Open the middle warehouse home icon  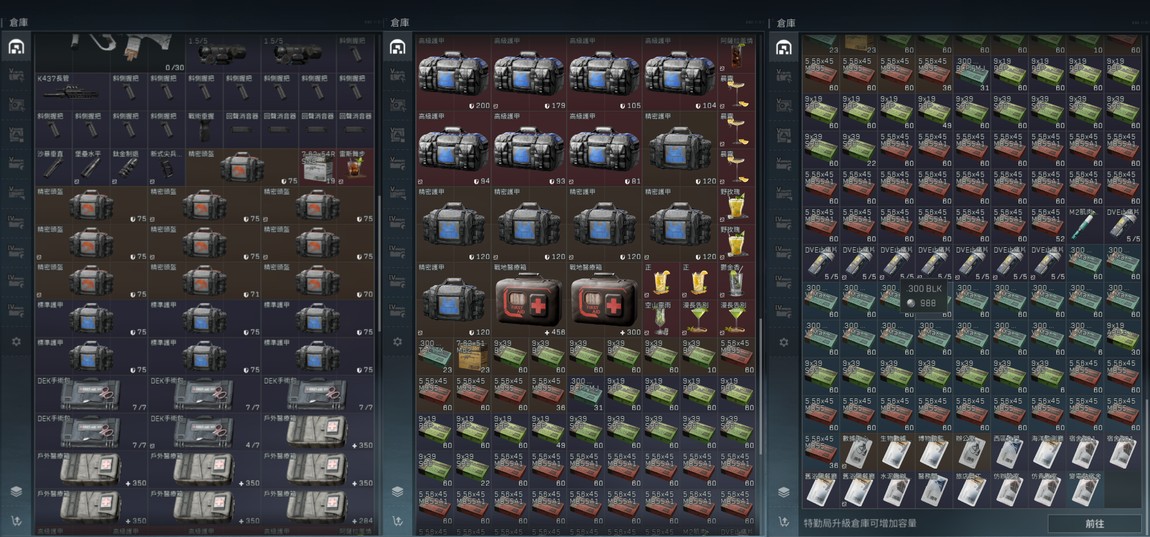398,48
